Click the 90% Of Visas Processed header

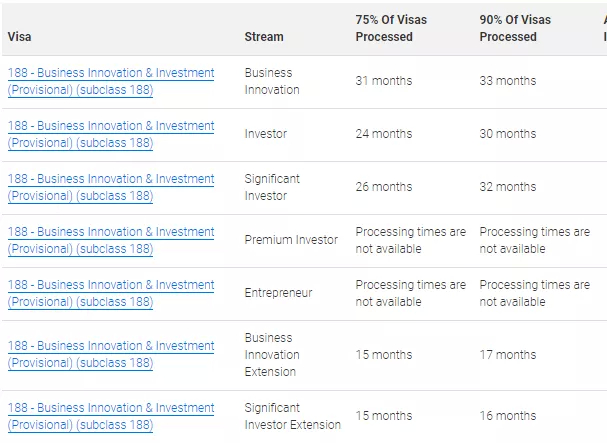tap(515, 28)
